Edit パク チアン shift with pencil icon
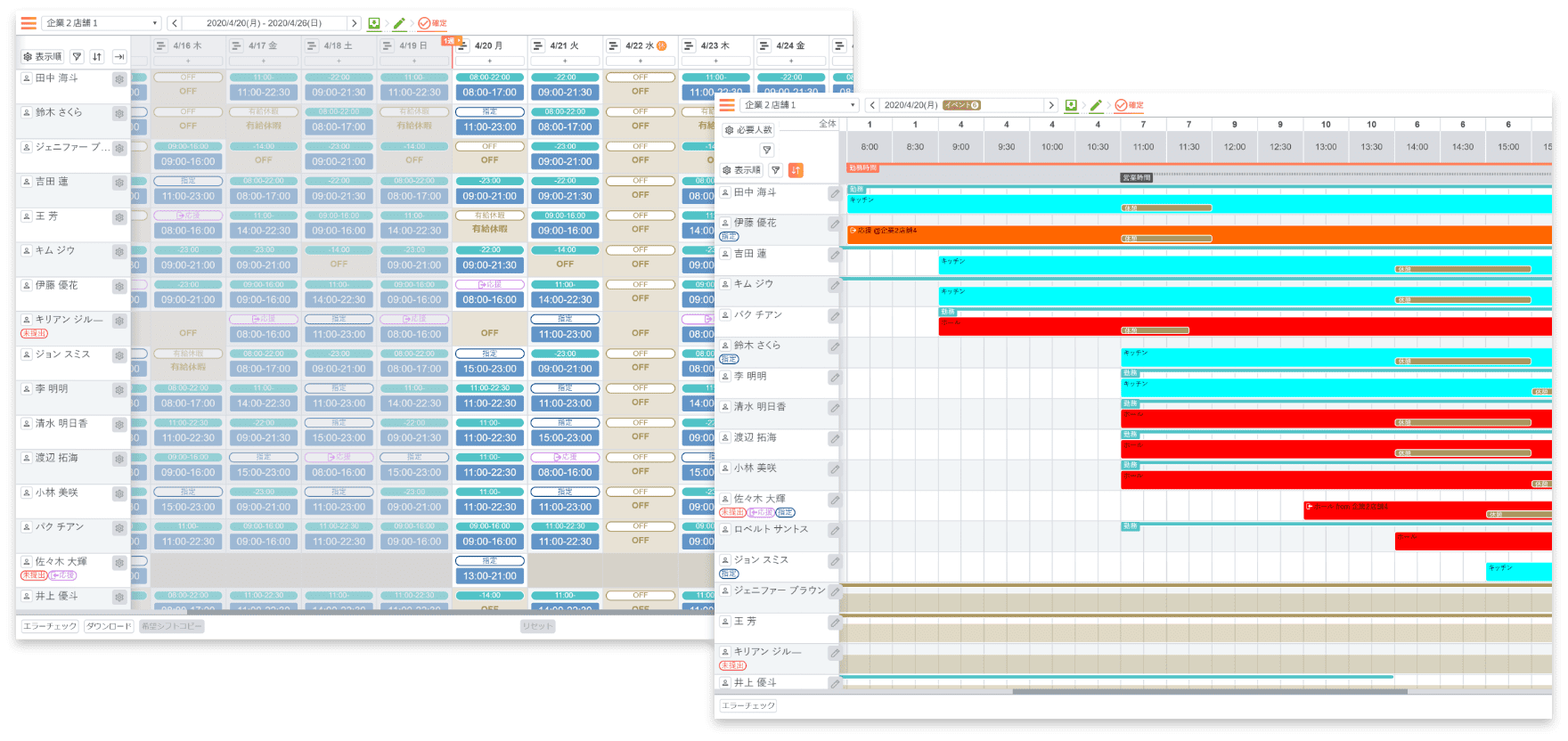The width and height of the screenshot is (1568, 741). tap(834, 316)
